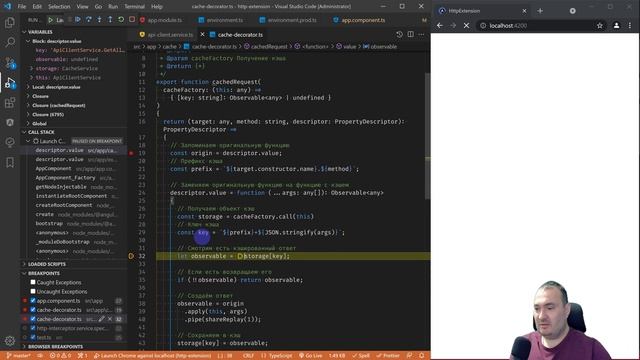The width and height of the screenshot is (640, 360).
Task: Click the master branch in status bar
Action: tap(19, 356)
